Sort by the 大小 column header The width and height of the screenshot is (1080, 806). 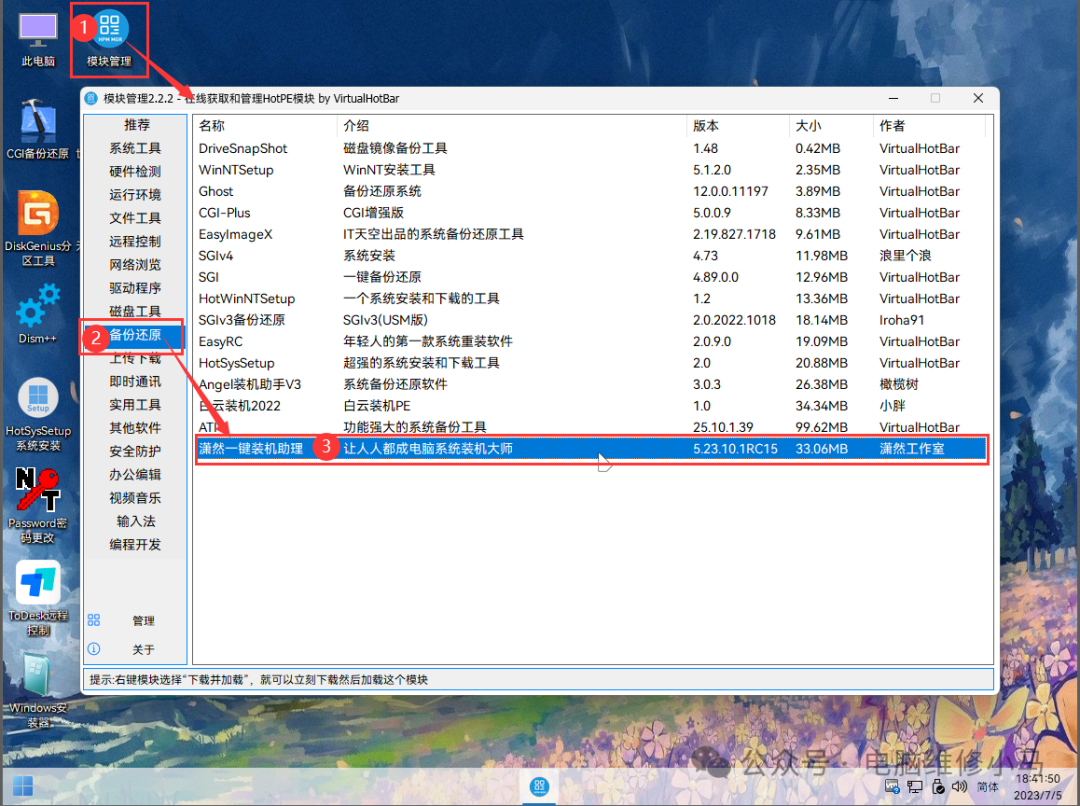pyautogui.click(x=831, y=125)
